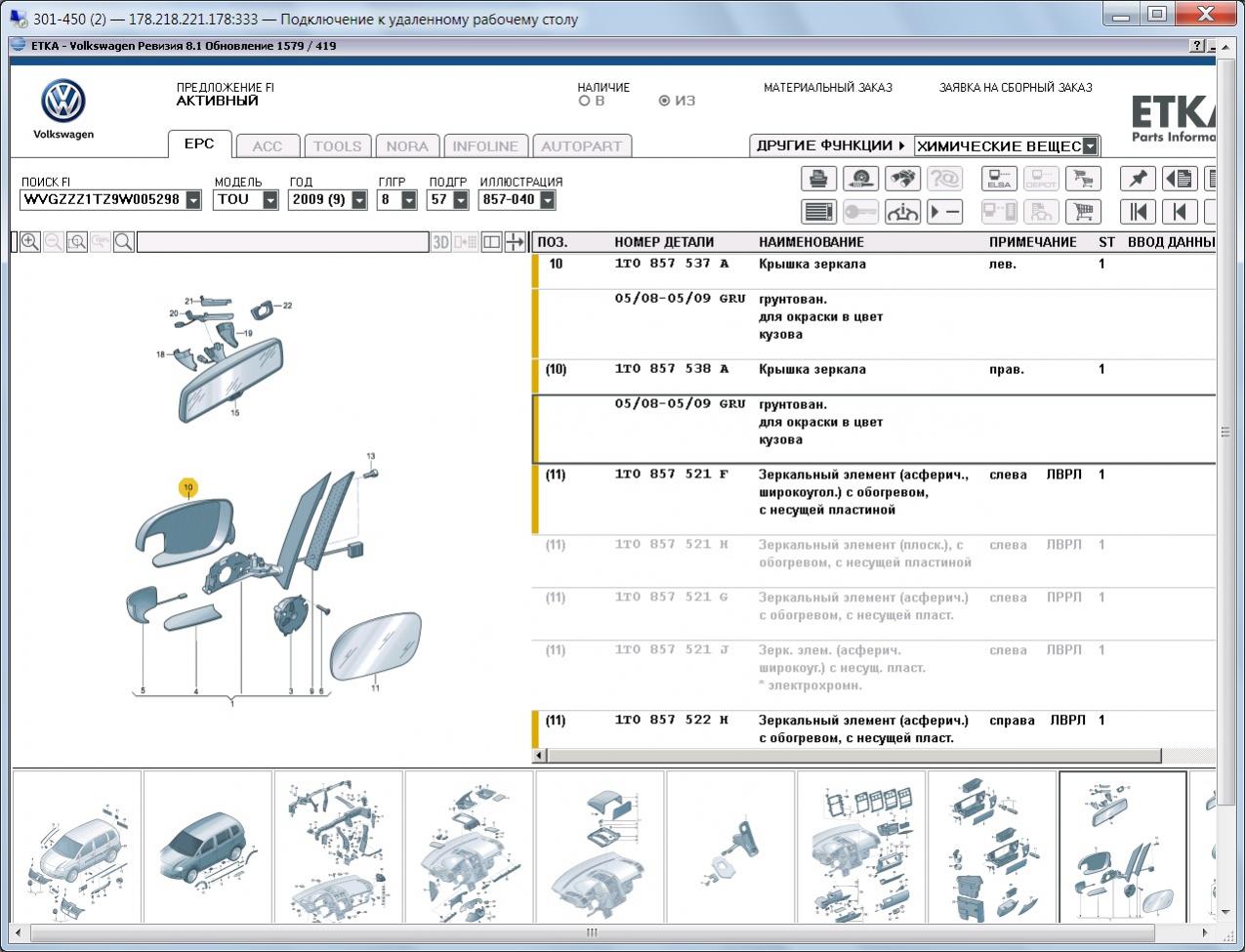This screenshot has height=952, width=1245.
Task: Click ЗАЯВКА НА СБОРНЫЙ ЗАКАЗ label
Action: [x=1016, y=88]
